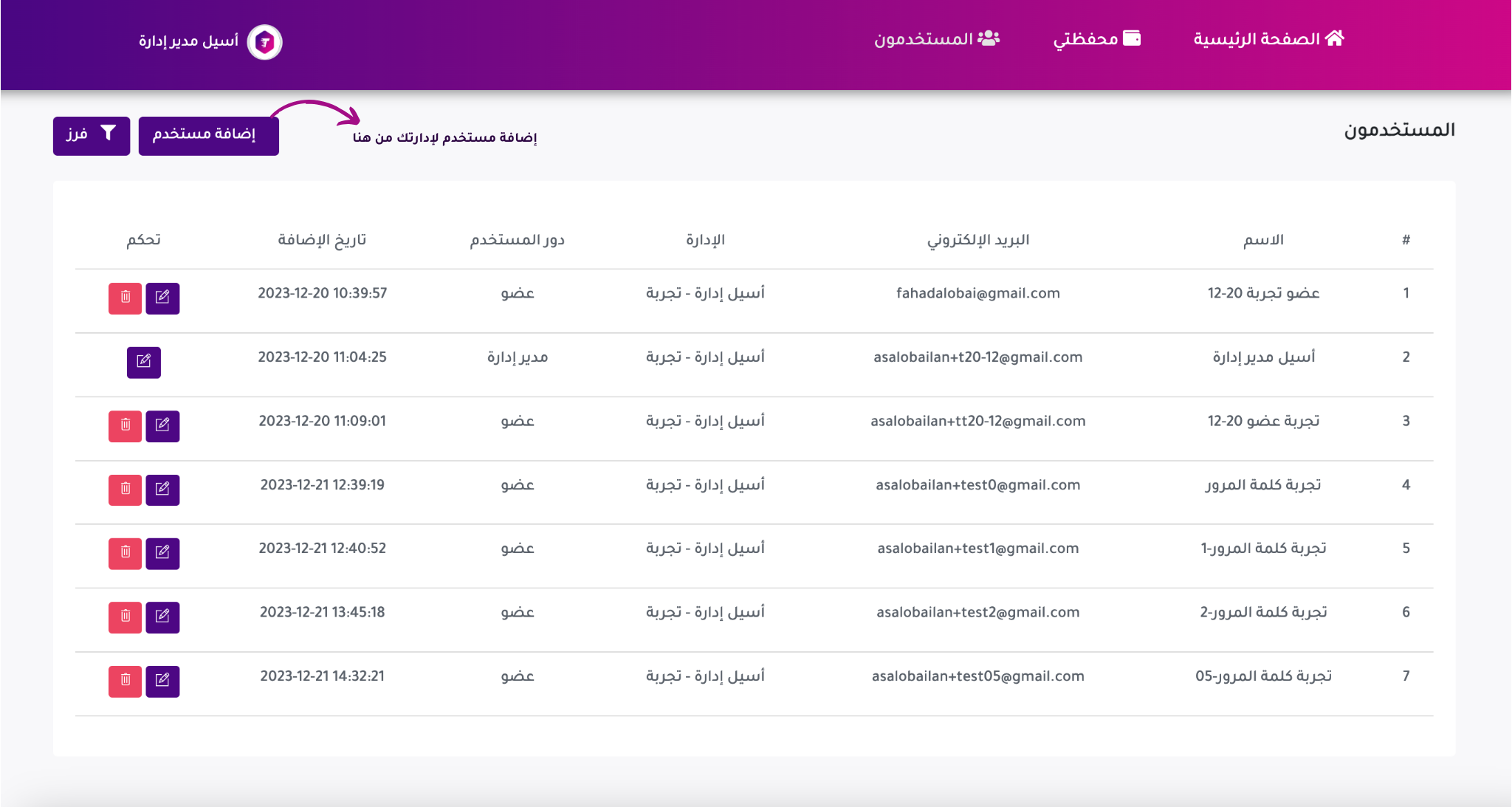Click email fahadalobai@gmail.com in table
Screen dimensions: 1512x807
(x=977, y=294)
